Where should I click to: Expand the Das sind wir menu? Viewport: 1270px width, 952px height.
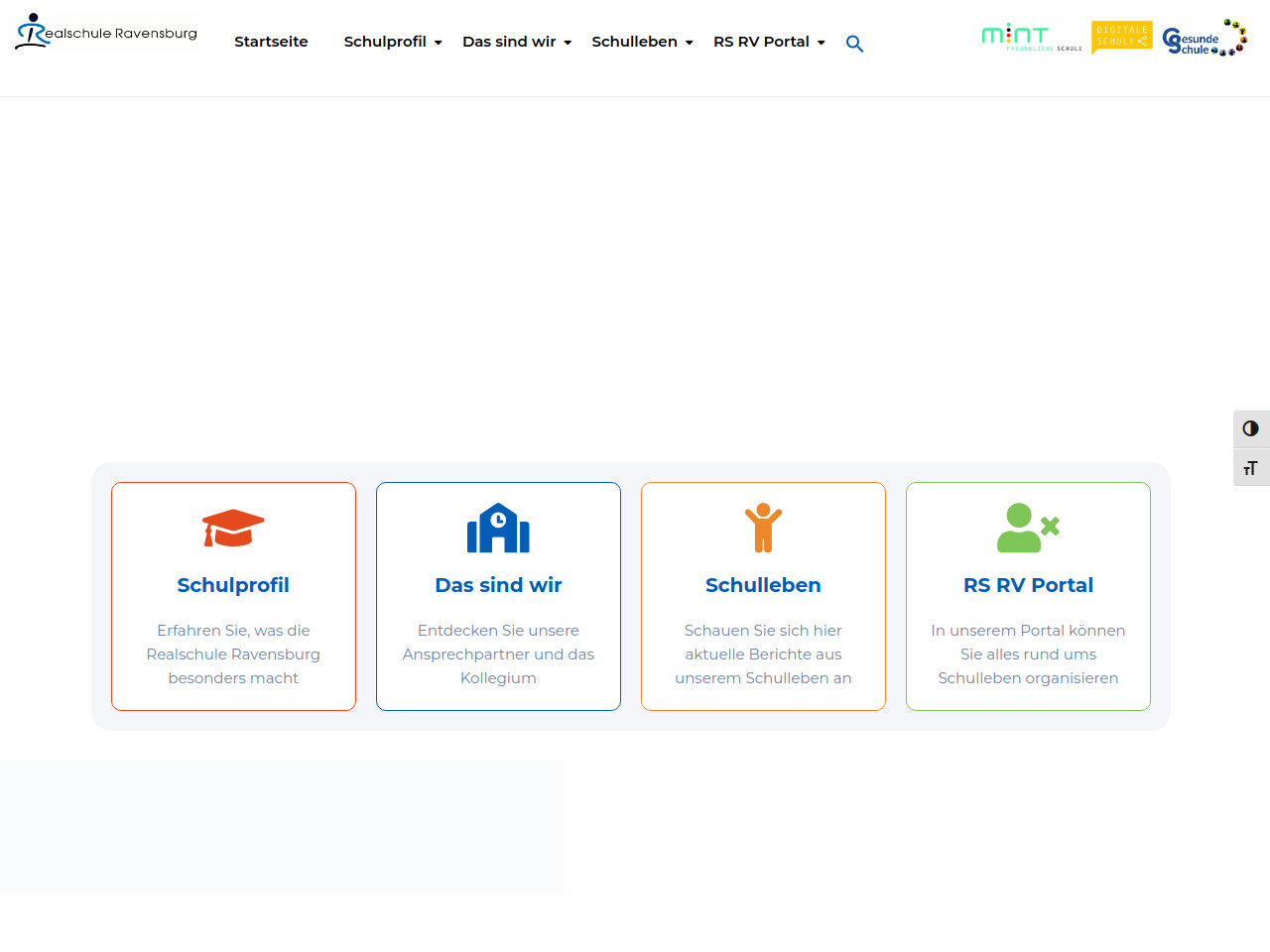568,43
